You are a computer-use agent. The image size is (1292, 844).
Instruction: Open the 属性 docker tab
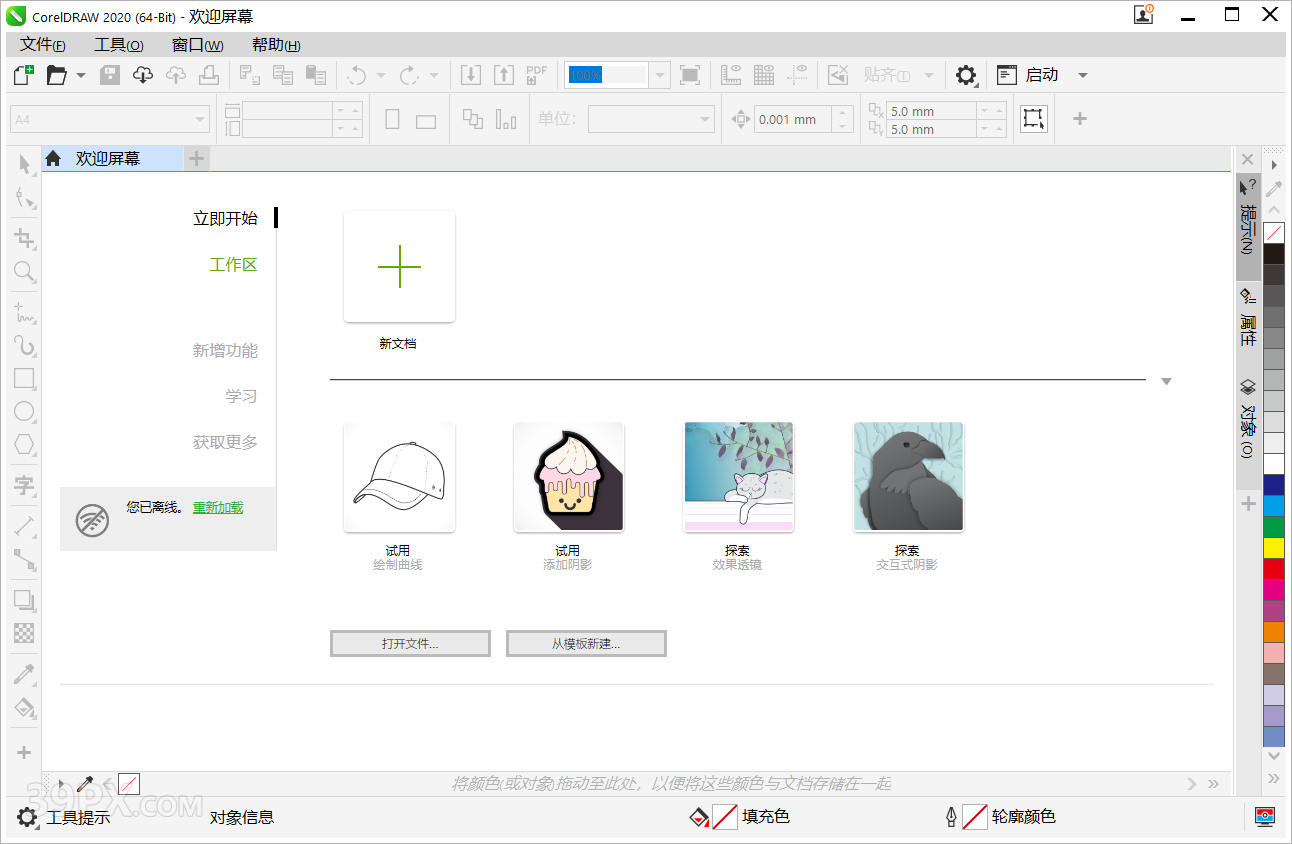click(1248, 316)
